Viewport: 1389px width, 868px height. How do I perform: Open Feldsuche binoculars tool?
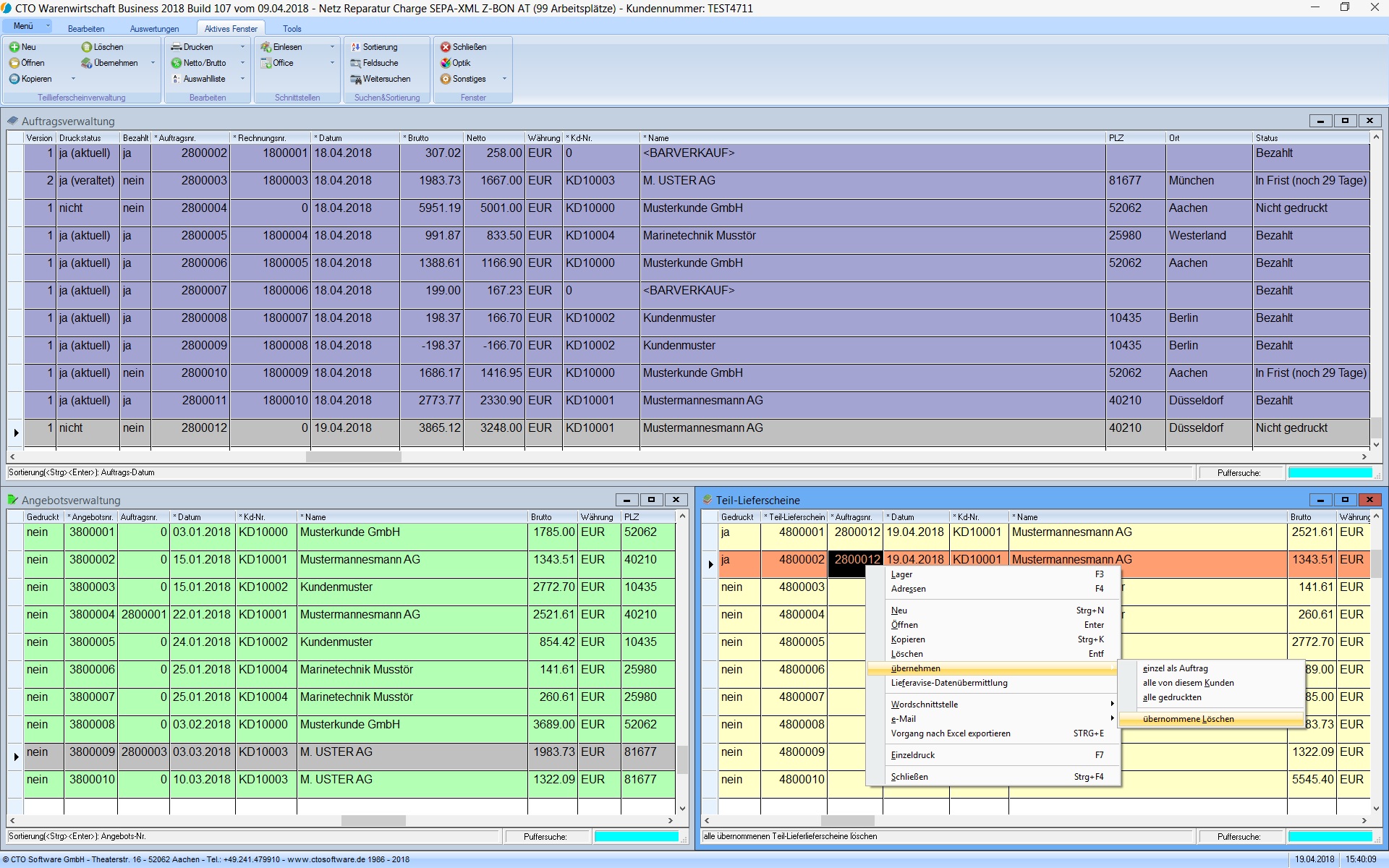click(x=355, y=63)
